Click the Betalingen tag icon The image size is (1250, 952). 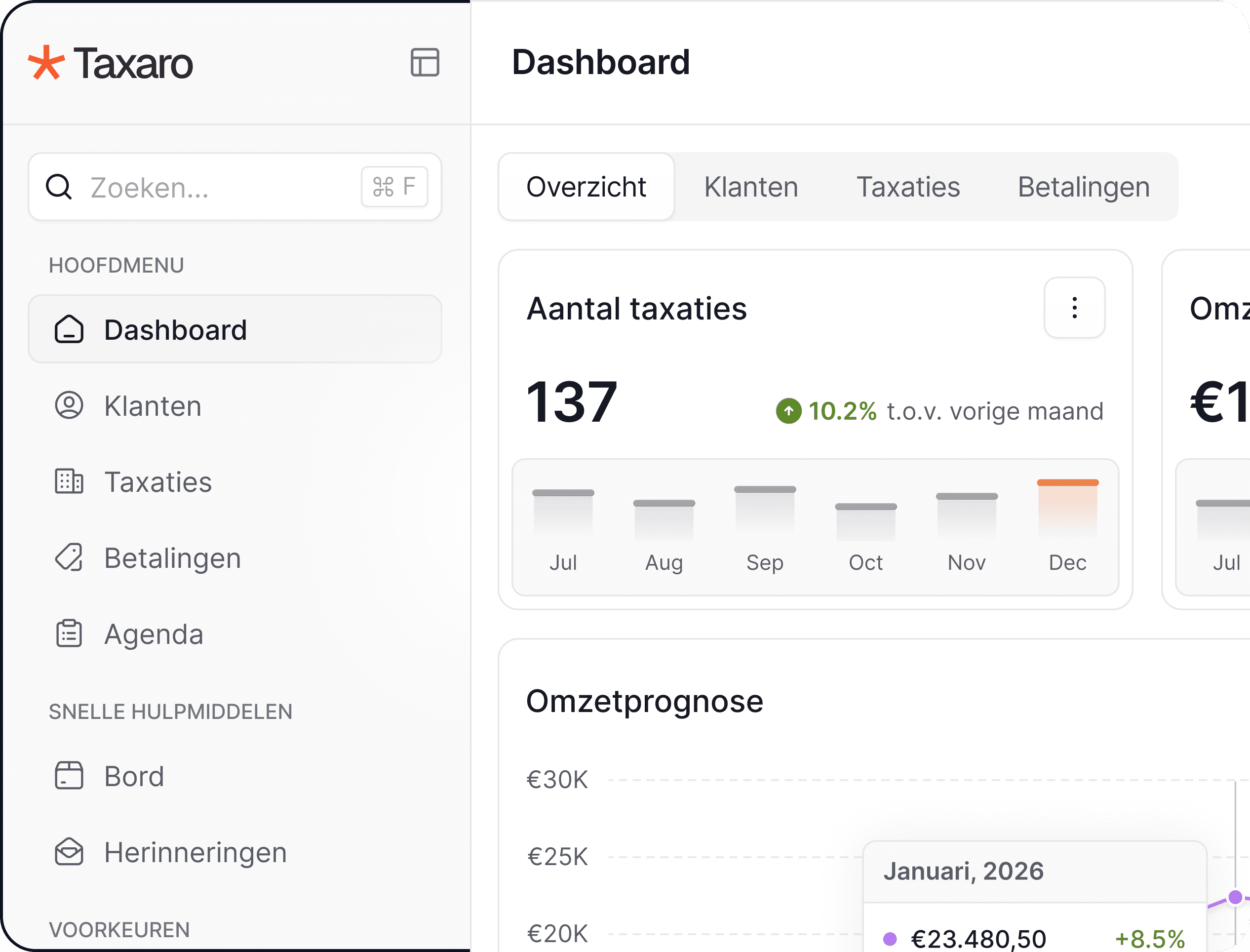[x=69, y=557]
